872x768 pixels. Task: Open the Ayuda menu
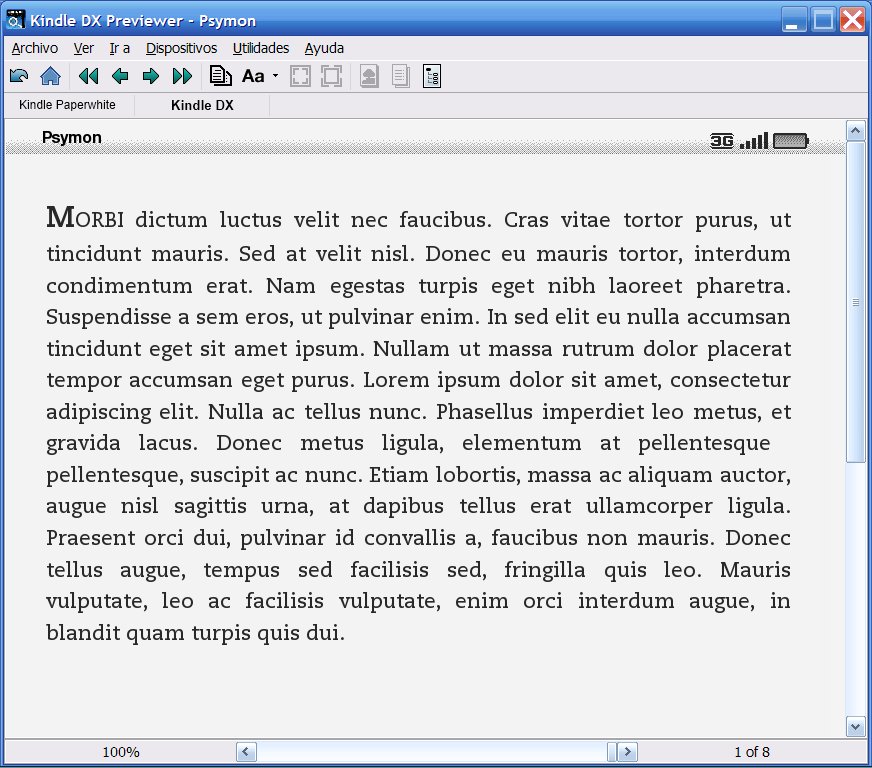click(x=324, y=48)
